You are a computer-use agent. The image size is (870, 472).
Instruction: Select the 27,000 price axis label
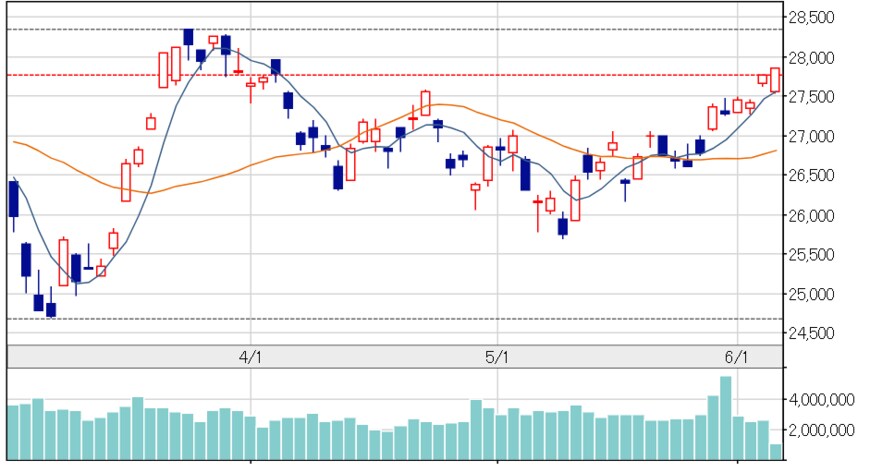(x=812, y=136)
